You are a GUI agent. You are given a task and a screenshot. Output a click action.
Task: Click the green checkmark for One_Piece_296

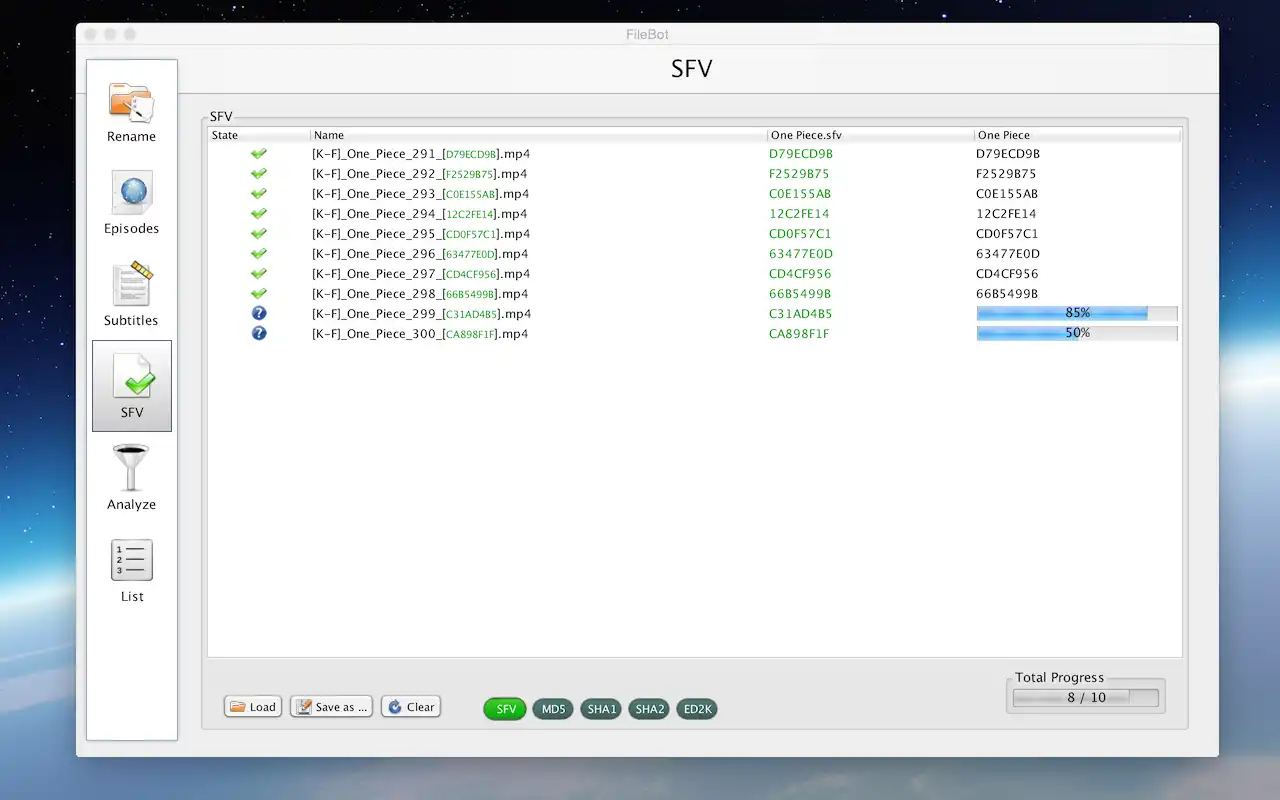coord(259,254)
